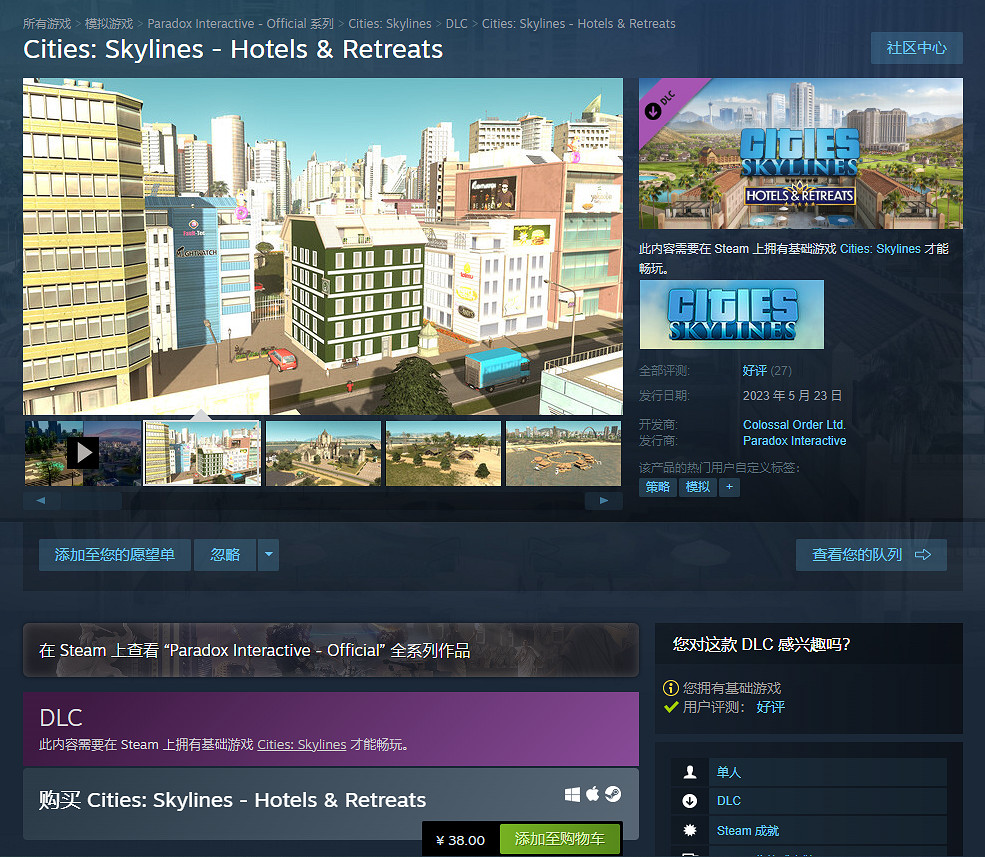Select the church building screenshot thumbnail
Viewport: 985px width, 857px height.
coord(323,453)
